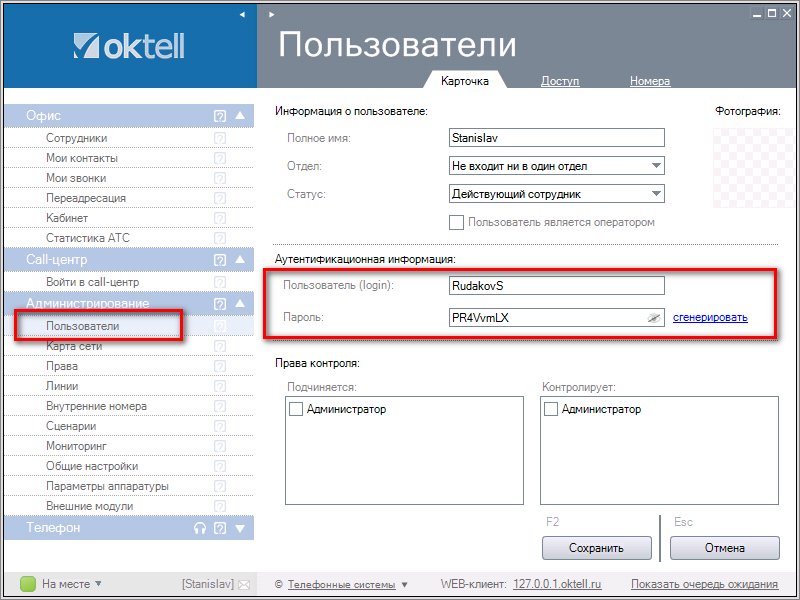Click help icon next to Сотрудники
The width and height of the screenshot is (800, 600).
220,138
